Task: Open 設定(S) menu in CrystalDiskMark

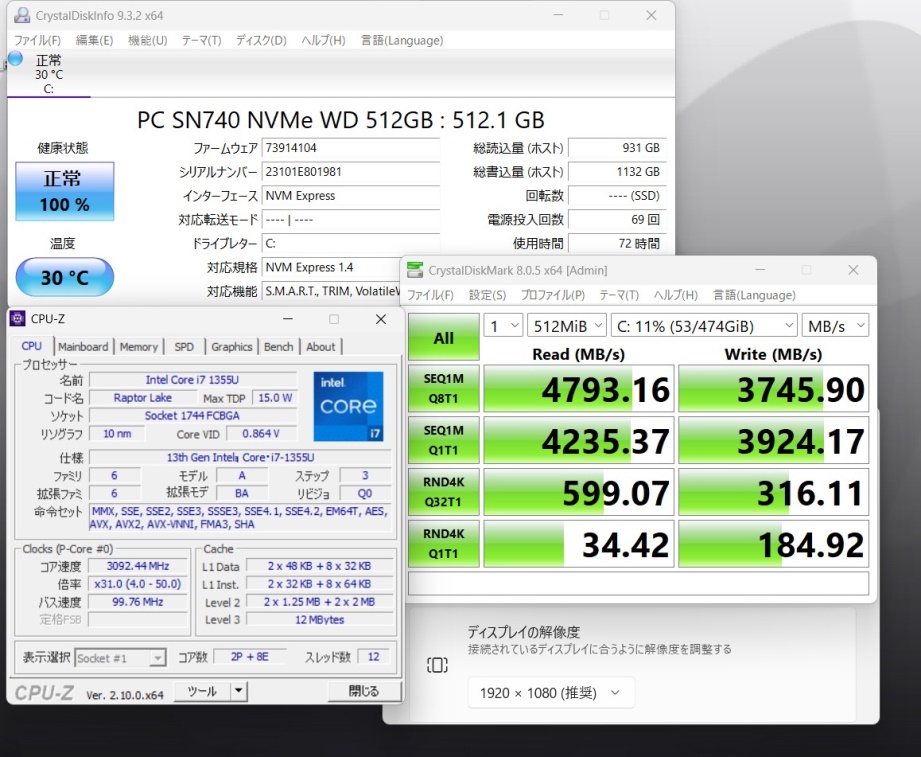Action: [x=488, y=295]
